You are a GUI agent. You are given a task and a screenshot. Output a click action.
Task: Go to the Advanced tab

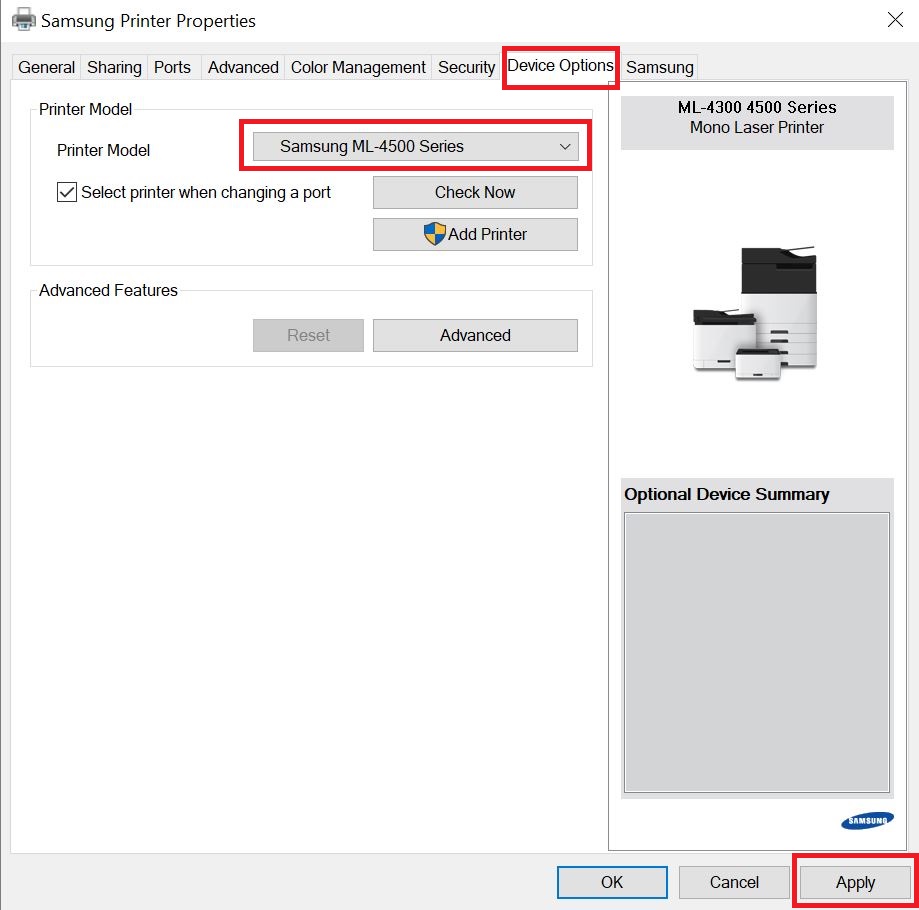[243, 67]
